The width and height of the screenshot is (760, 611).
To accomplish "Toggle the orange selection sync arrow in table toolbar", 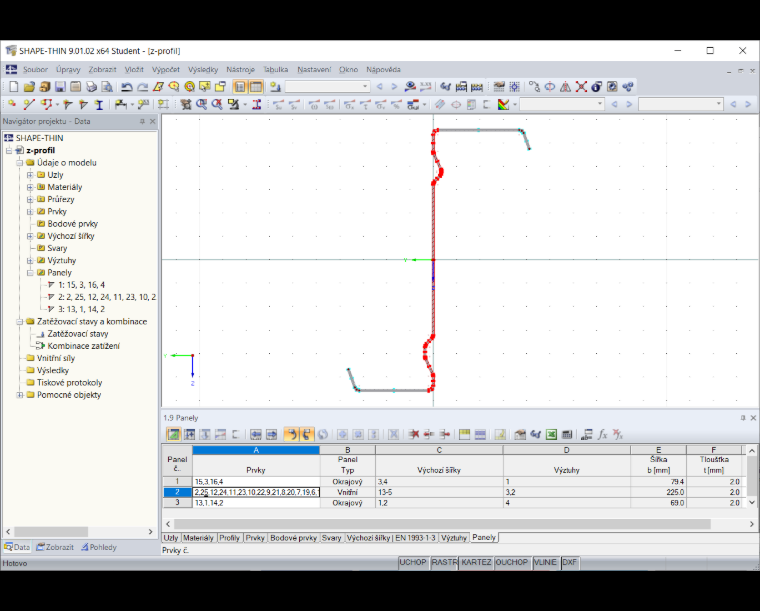I will click(291, 434).
